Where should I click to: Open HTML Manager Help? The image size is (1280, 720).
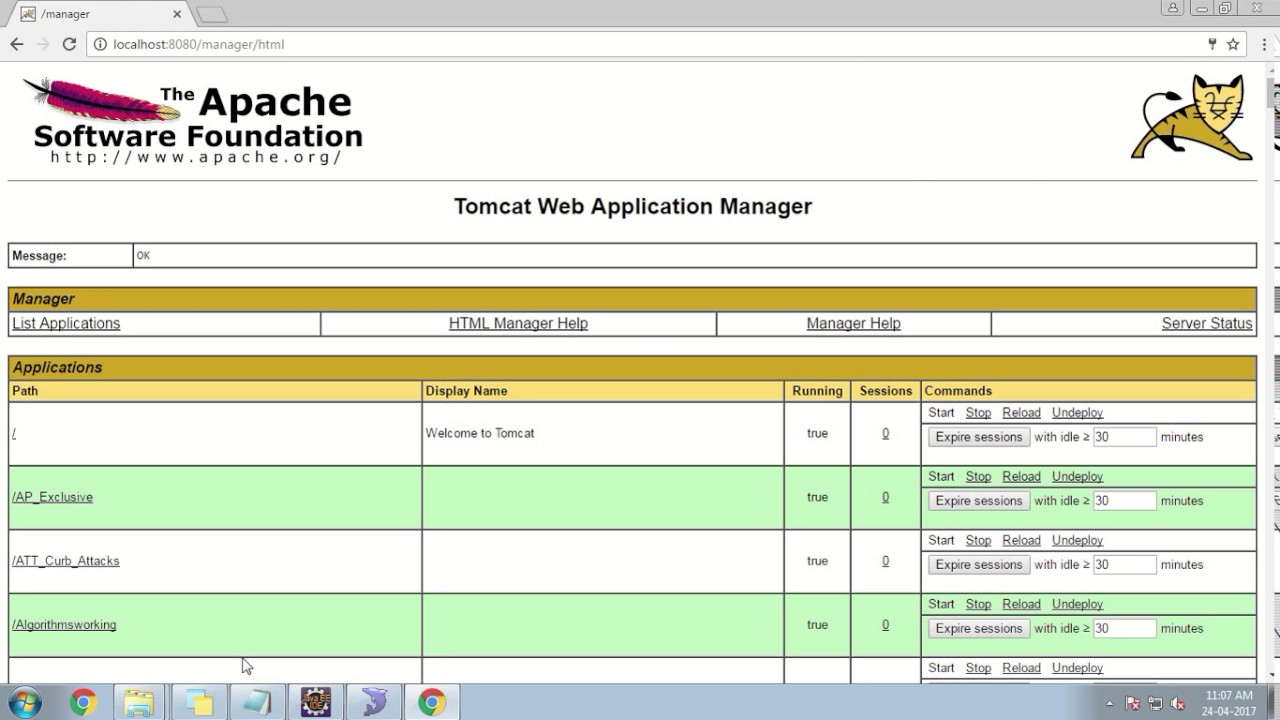pos(518,323)
